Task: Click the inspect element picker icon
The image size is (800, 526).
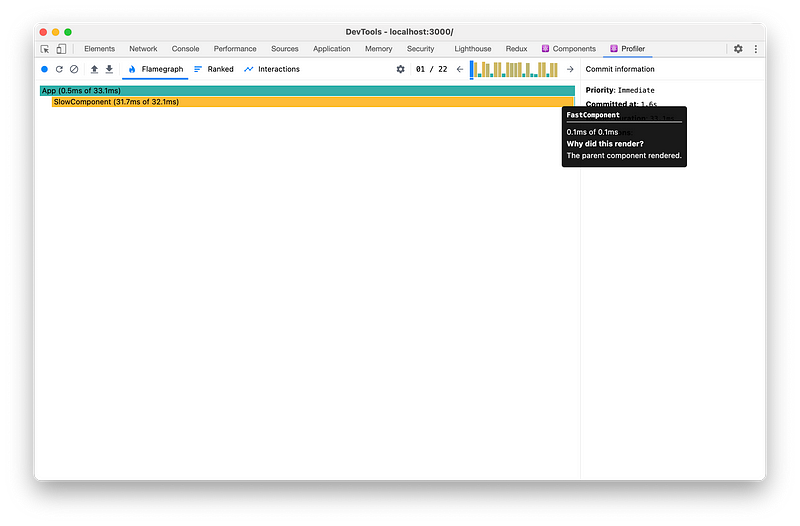Action: (45, 49)
